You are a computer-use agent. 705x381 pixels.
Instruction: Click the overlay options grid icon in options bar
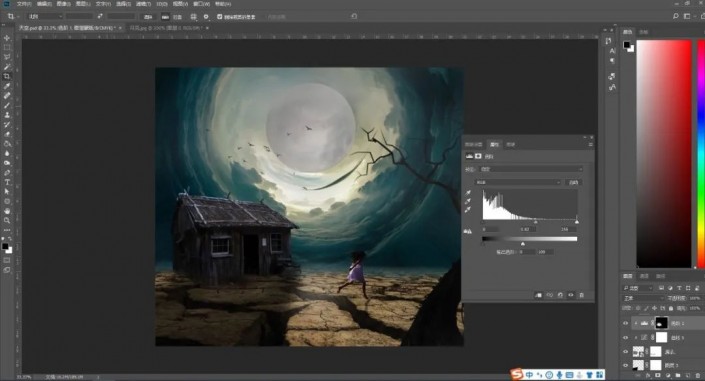[x=193, y=17]
